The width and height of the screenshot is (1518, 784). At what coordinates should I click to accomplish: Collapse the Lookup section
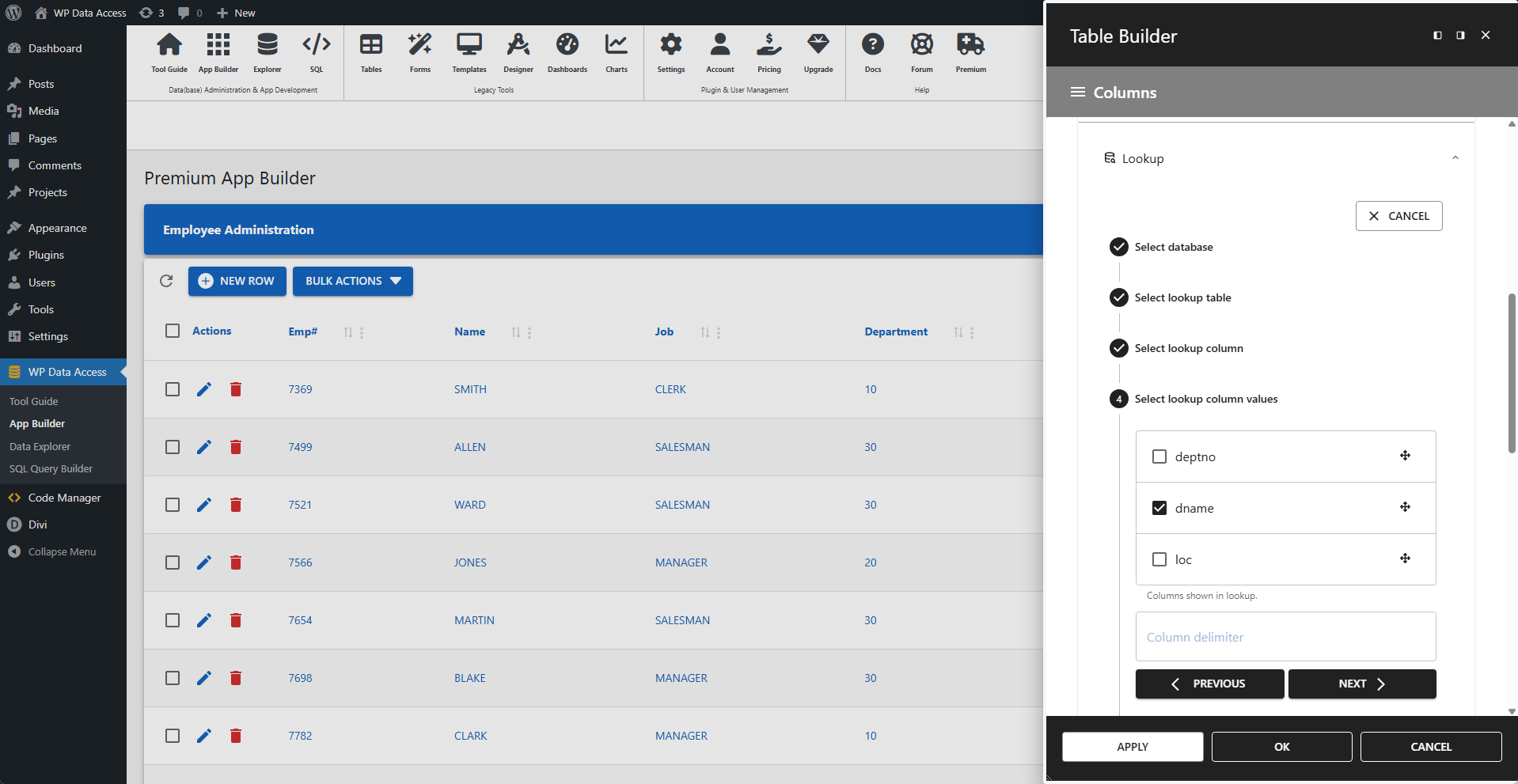(x=1455, y=157)
